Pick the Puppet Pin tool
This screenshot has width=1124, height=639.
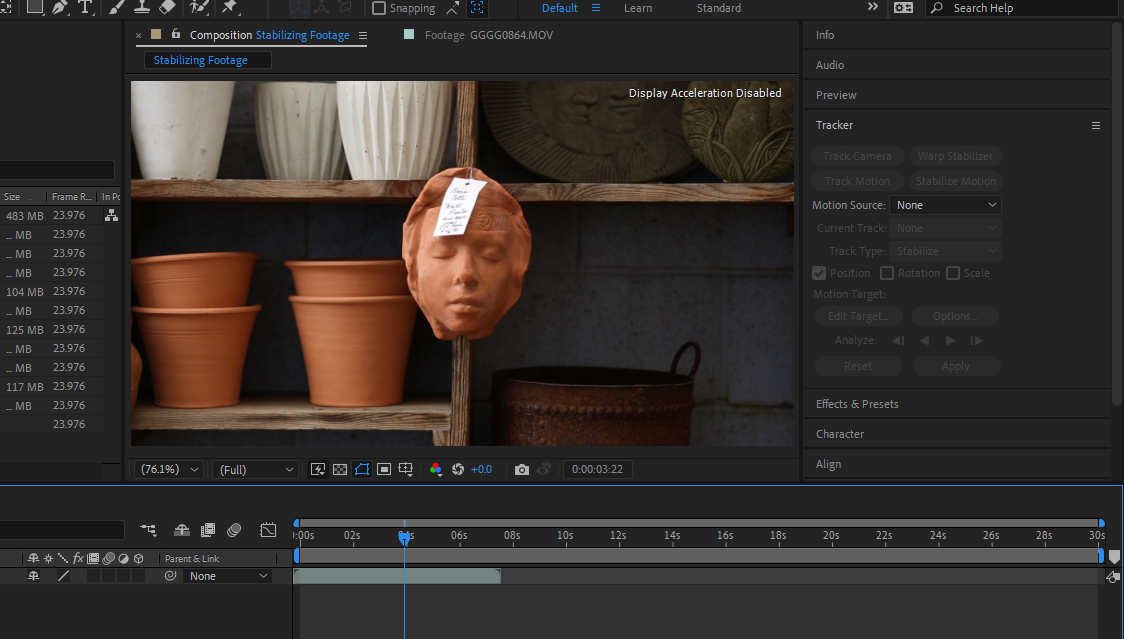click(x=230, y=7)
